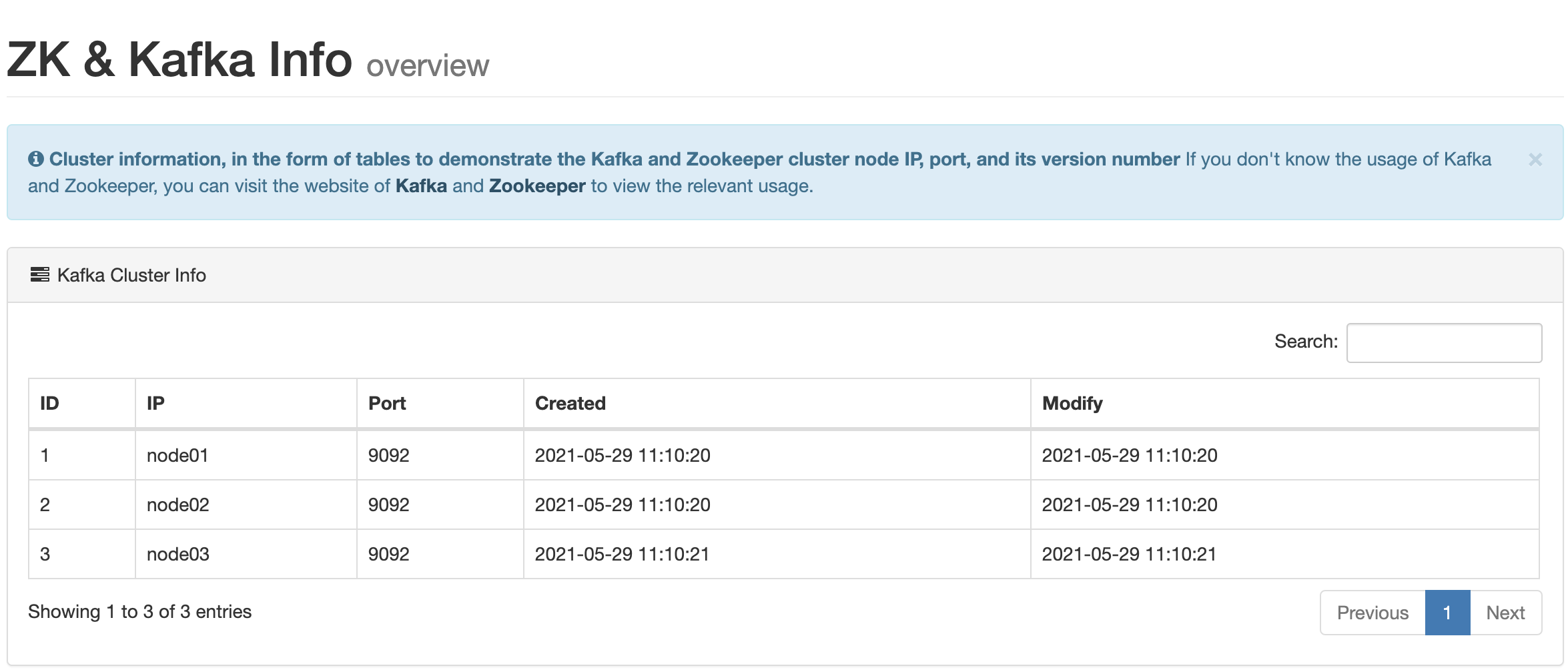Click the ZK & Kafka Info title

click(179, 60)
